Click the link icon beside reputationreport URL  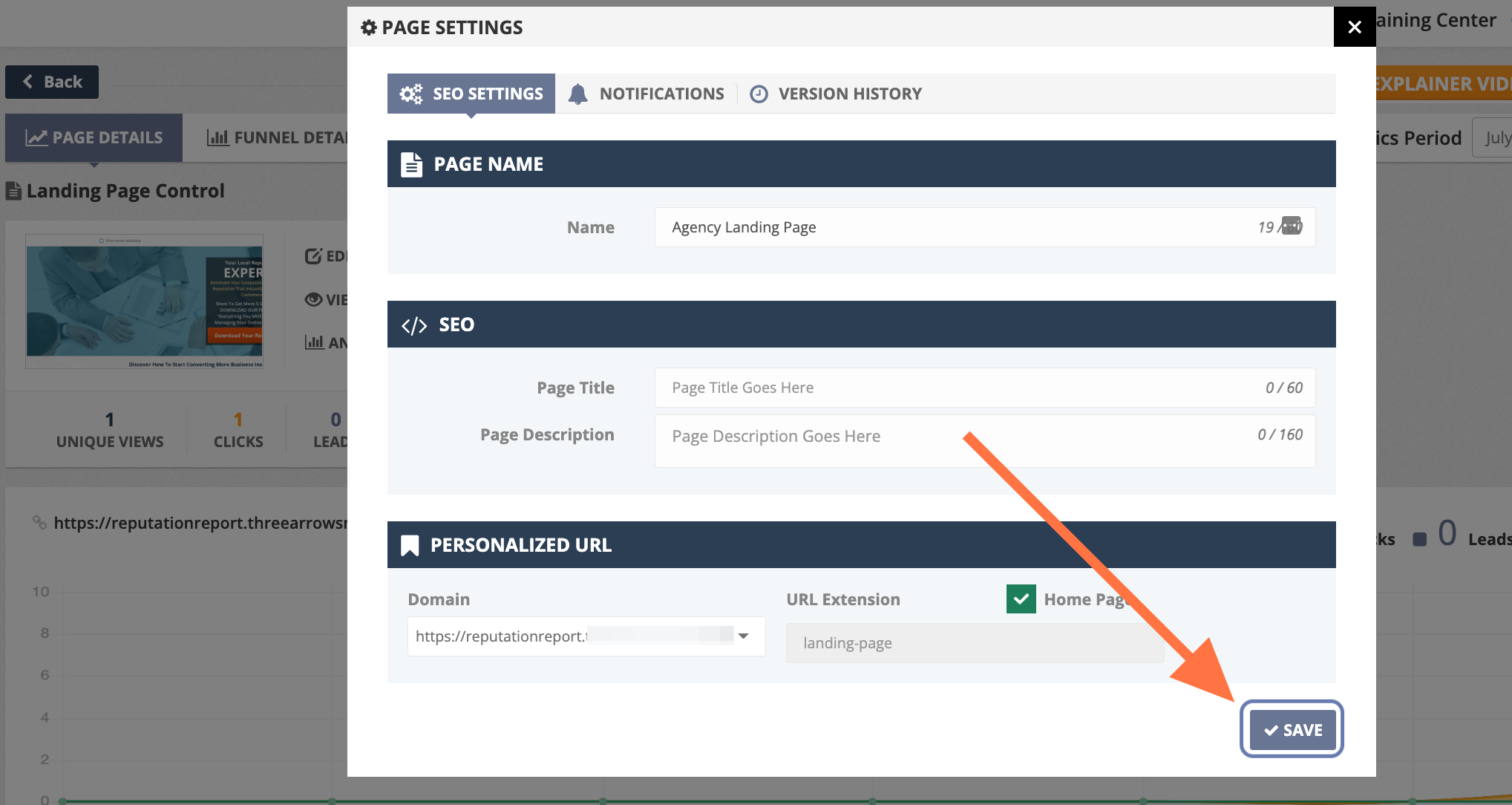tap(39, 523)
